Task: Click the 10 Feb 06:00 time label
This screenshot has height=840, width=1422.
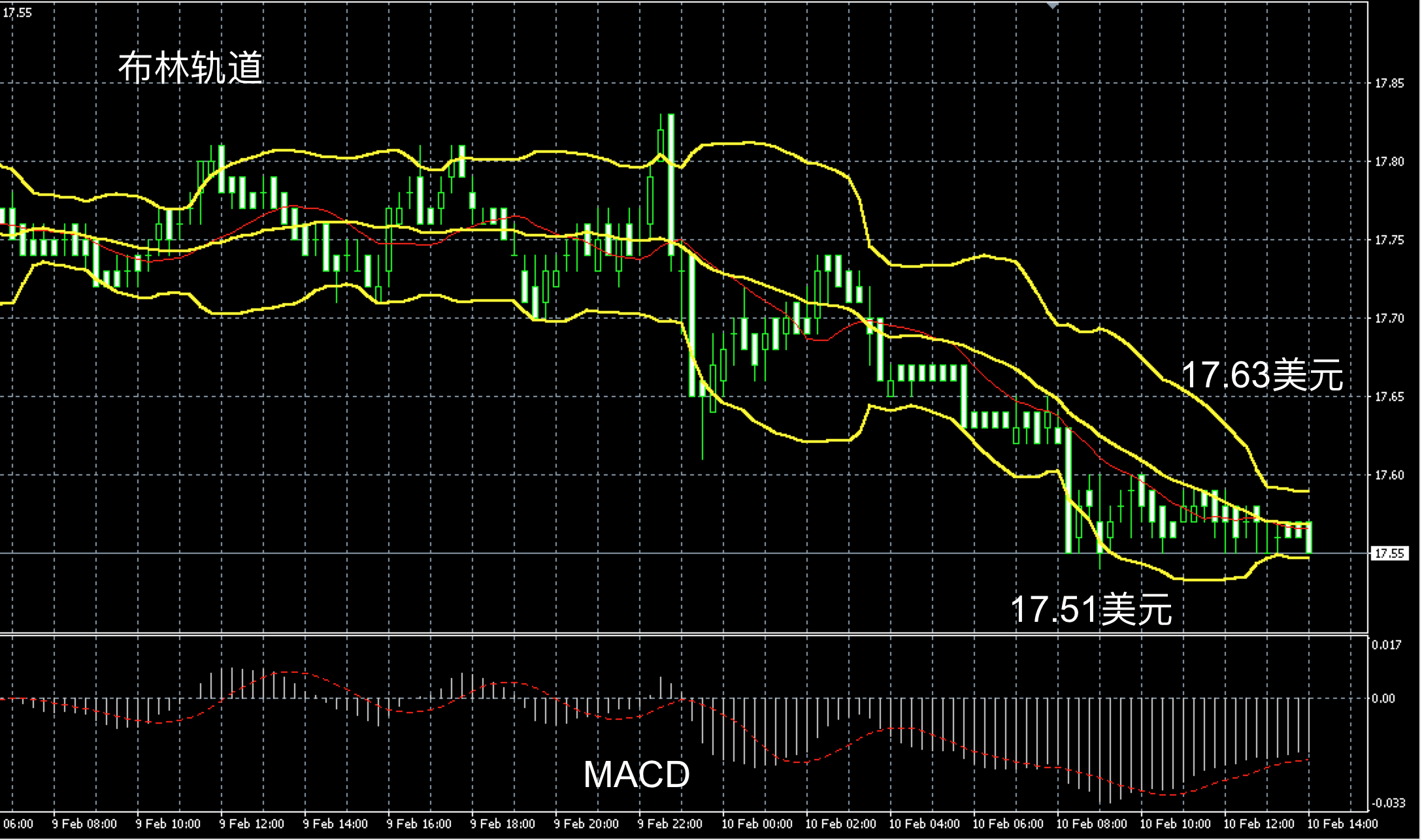Action: pos(1008,824)
